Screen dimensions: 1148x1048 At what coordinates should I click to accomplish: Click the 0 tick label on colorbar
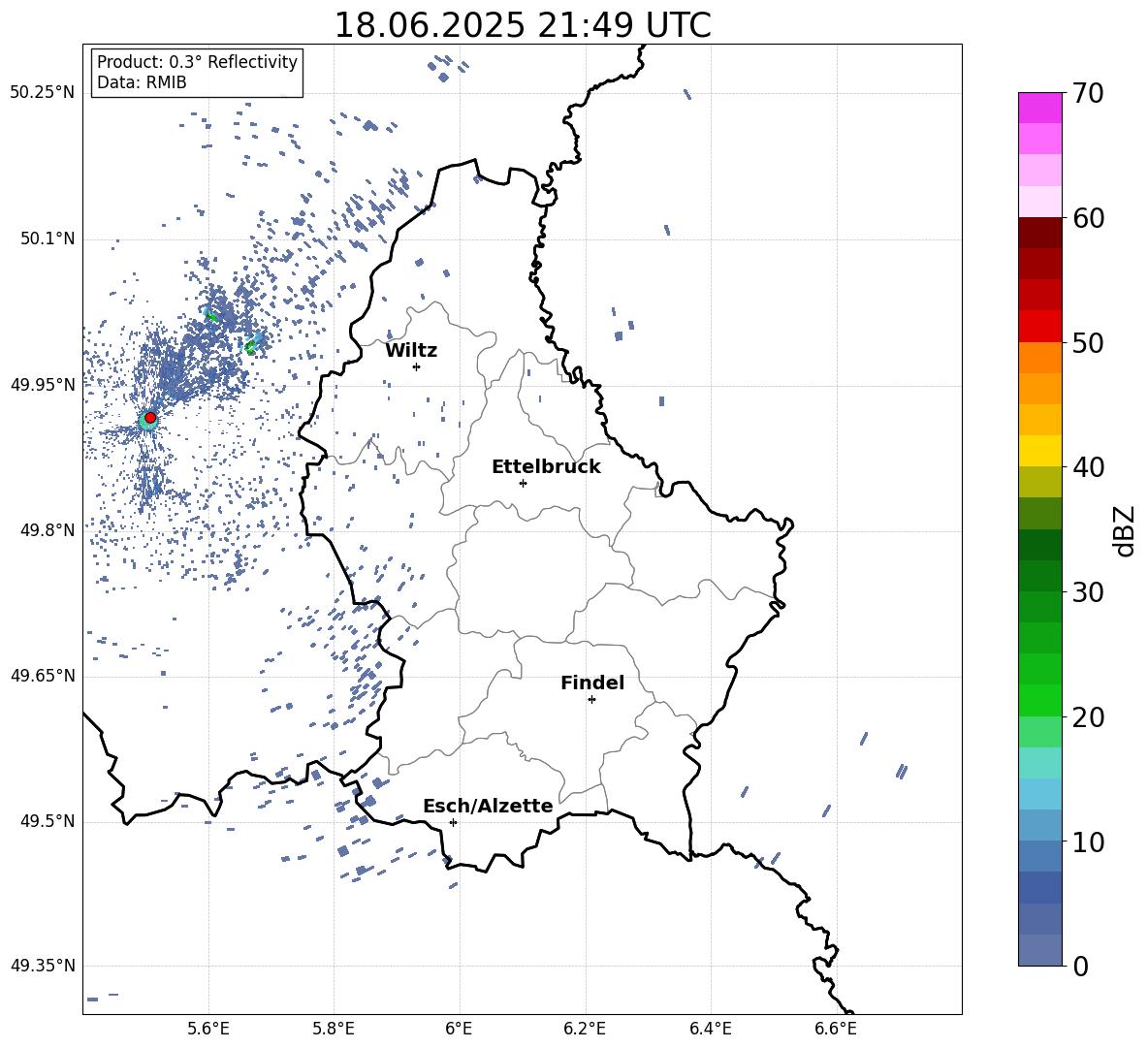(x=1080, y=966)
